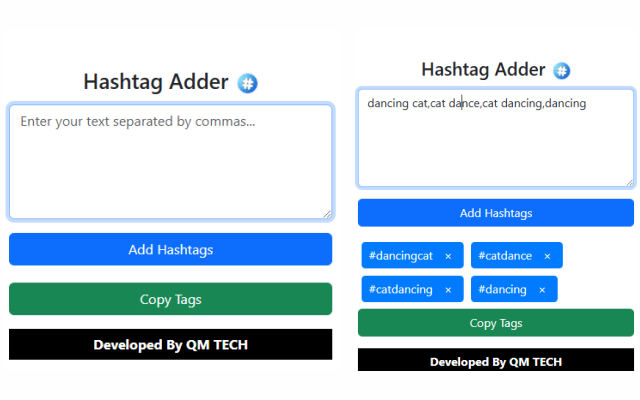Click the hashtag icon beside the larger Hashtag Adder title
This screenshot has width=640, height=400.
tap(247, 83)
